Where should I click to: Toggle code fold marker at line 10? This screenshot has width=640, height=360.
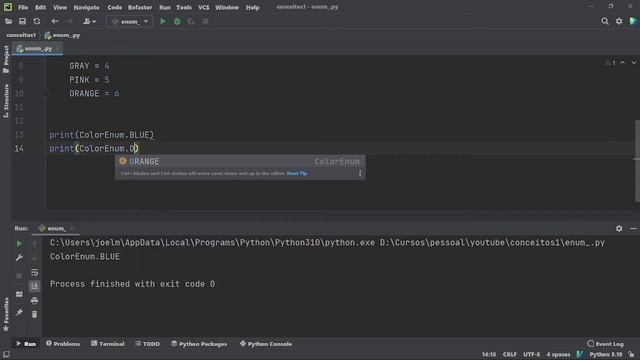tap(46, 93)
